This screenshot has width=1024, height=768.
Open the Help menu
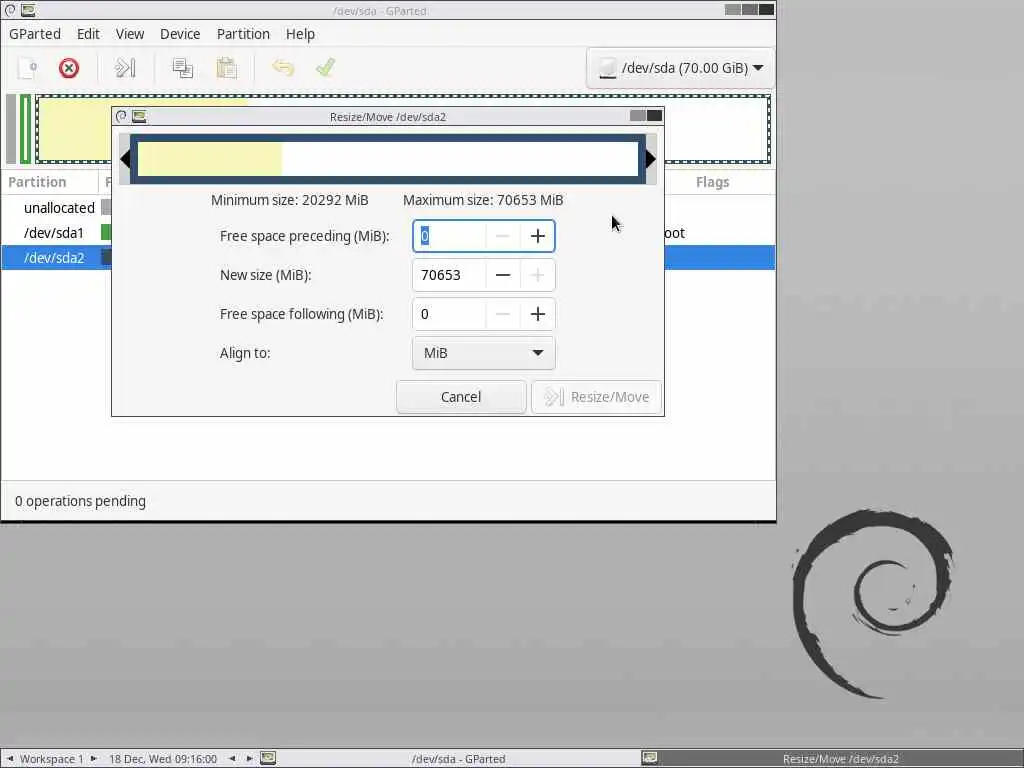point(300,34)
